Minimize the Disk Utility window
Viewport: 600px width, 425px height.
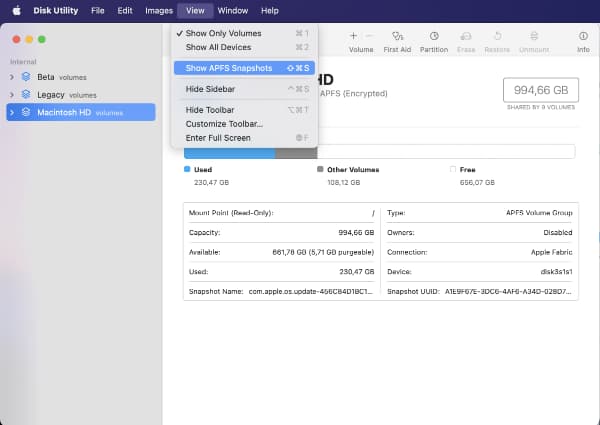(29, 39)
